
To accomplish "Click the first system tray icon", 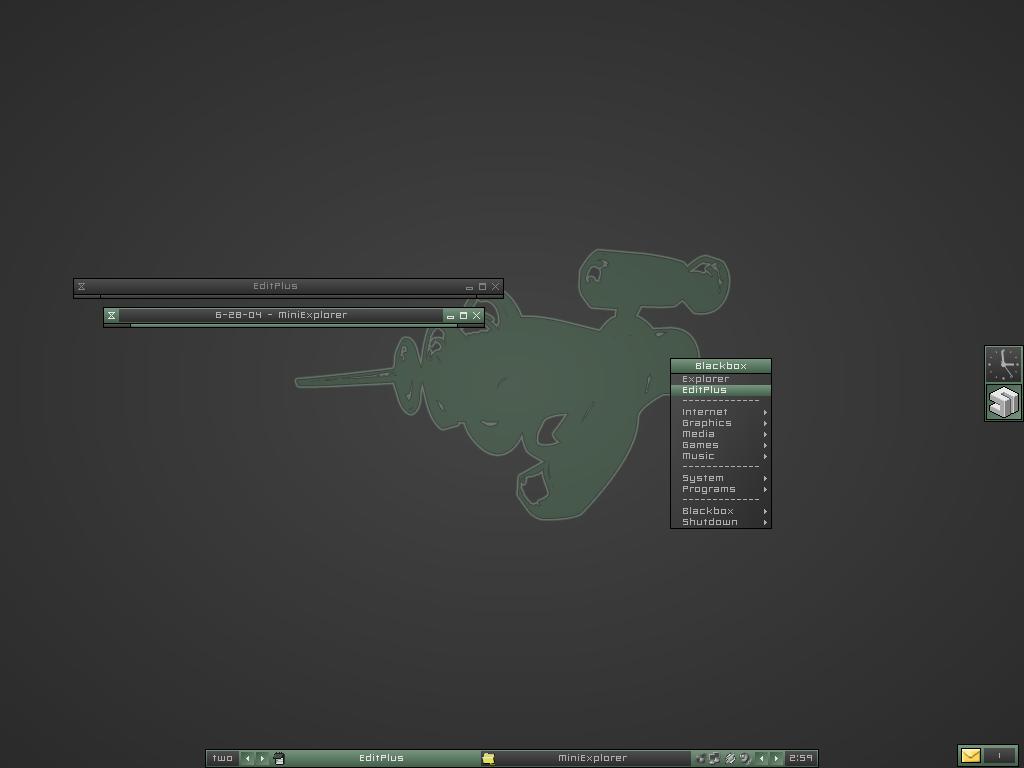I will point(701,758).
